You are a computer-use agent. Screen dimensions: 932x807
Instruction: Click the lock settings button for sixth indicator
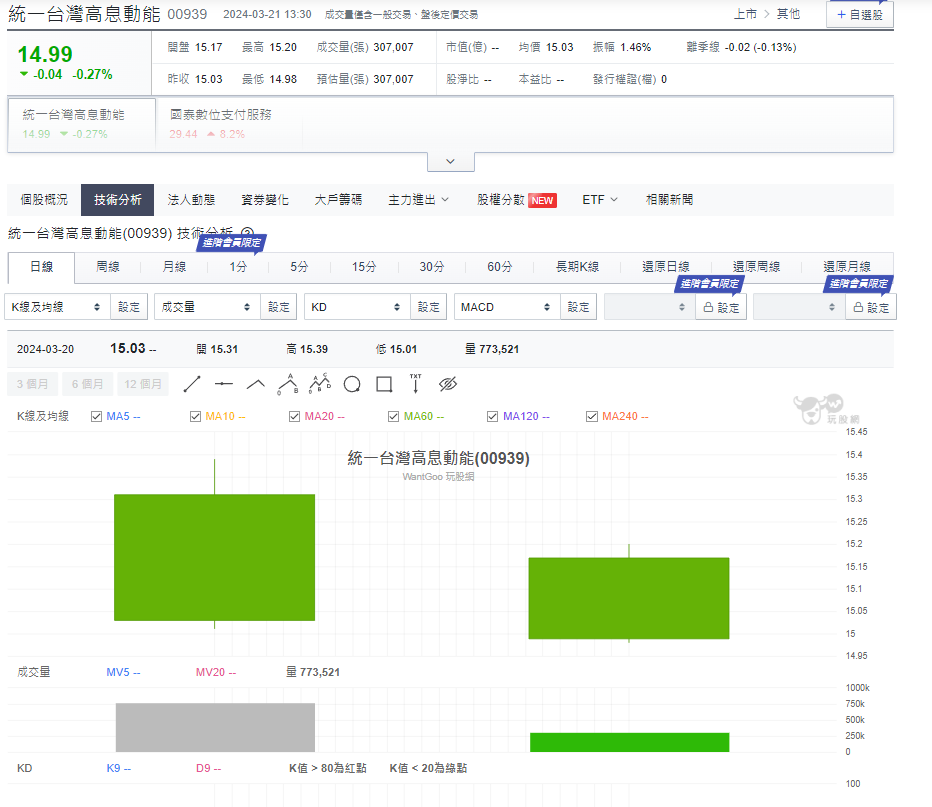pos(871,307)
